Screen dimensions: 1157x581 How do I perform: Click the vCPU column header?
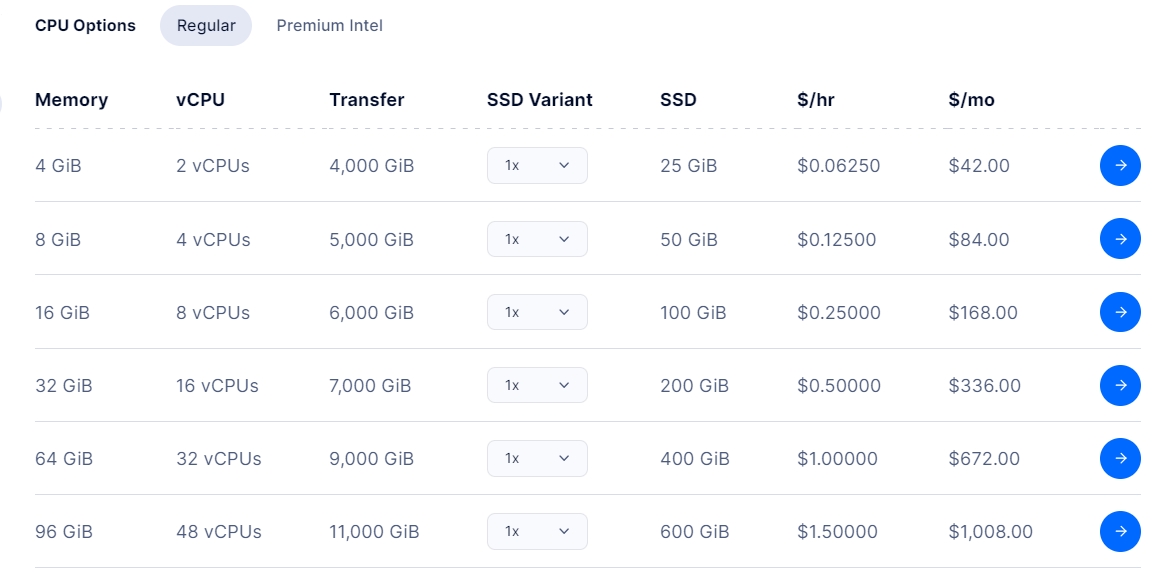point(200,100)
